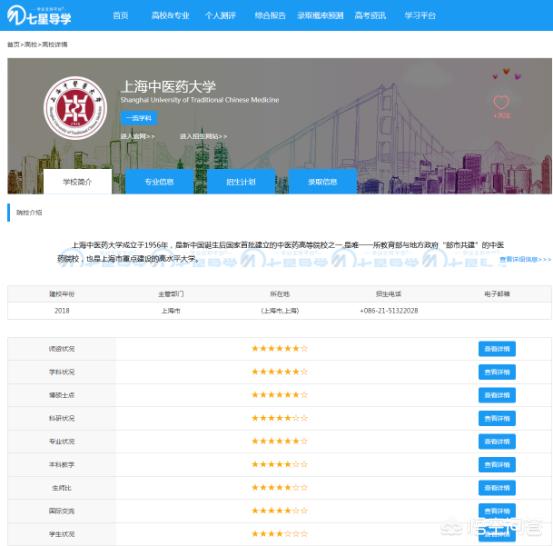Open 个人测评 navigation item
Screen dimensions: 553x546
tap(220, 16)
